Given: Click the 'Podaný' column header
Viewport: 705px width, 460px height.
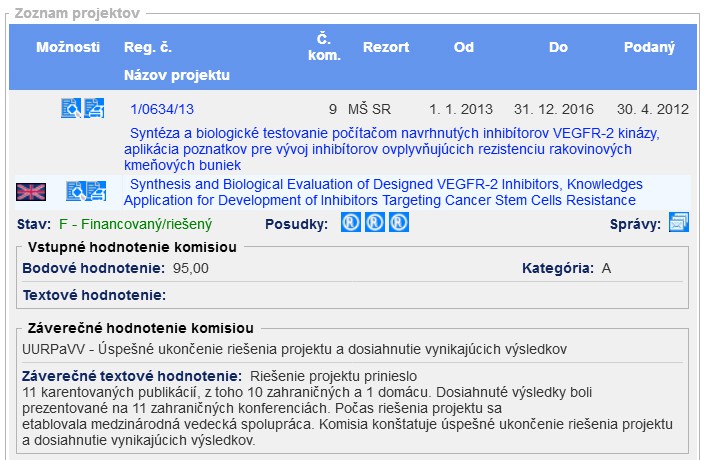Looking at the screenshot, I should [649, 47].
